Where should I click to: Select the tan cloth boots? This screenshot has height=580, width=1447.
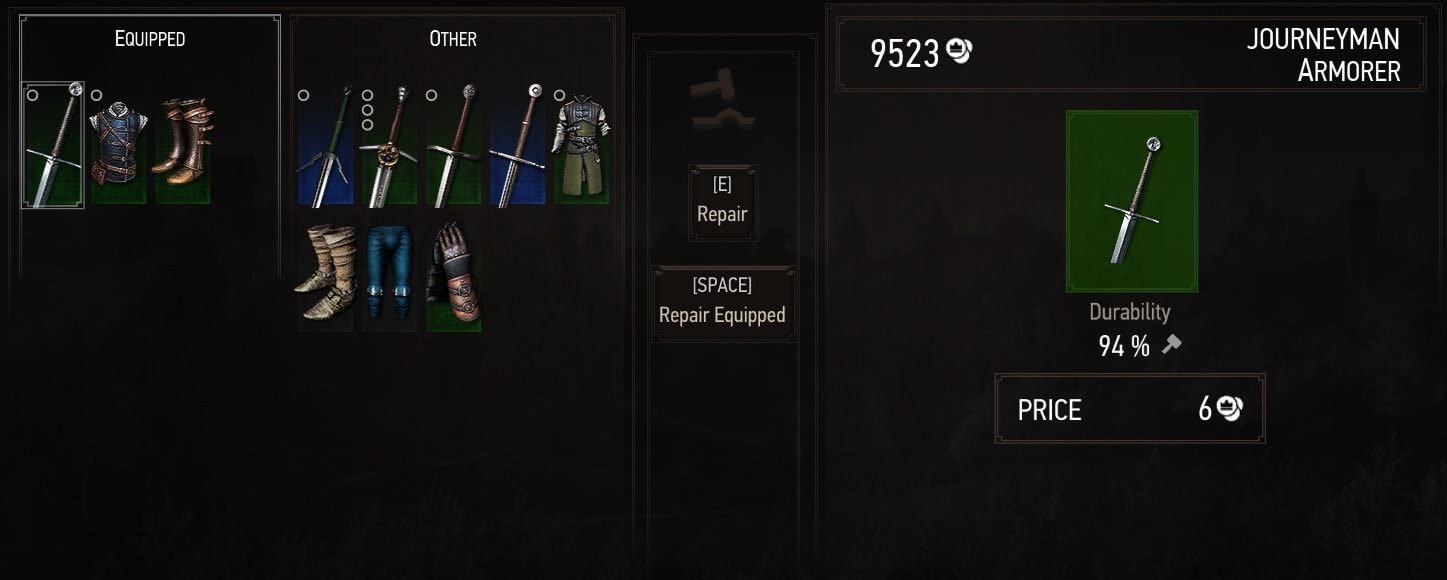coord(325,272)
